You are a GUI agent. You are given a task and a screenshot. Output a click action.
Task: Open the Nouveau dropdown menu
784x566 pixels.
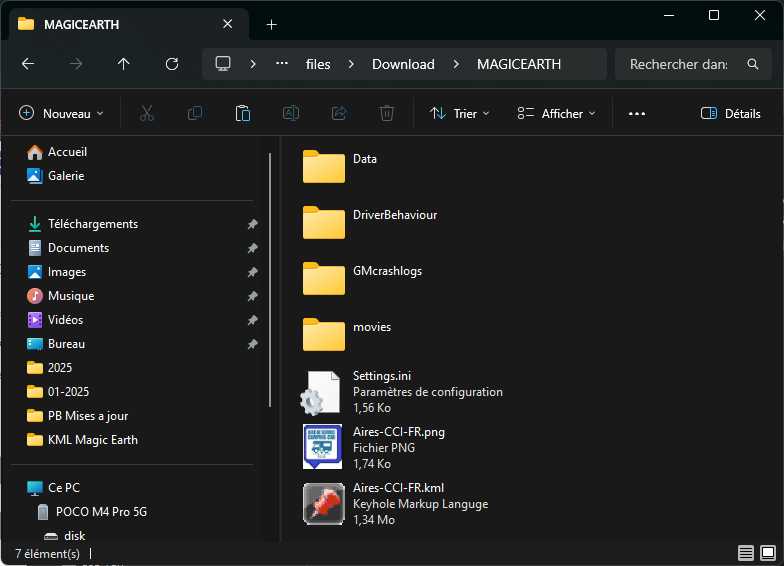tap(61, 114)
